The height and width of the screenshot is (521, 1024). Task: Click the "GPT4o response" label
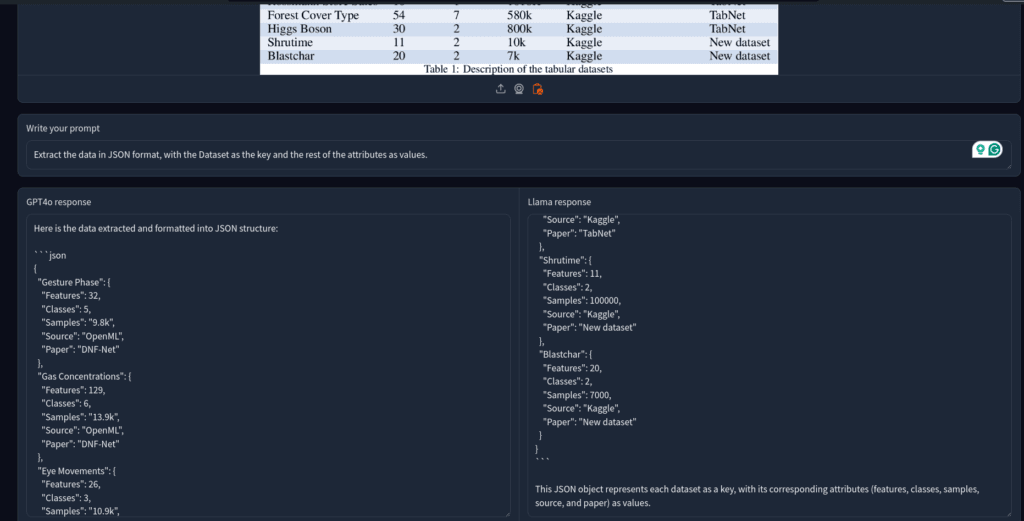(58, 202)
